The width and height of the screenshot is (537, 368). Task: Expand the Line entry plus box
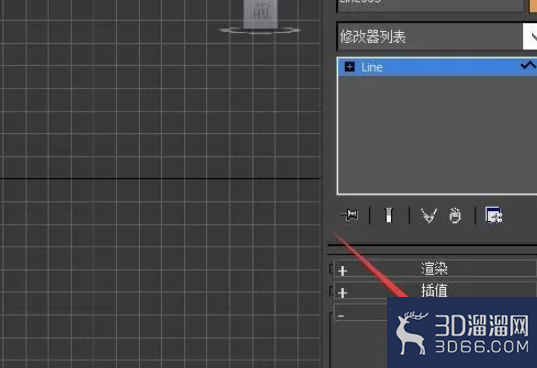pos(349,67)
